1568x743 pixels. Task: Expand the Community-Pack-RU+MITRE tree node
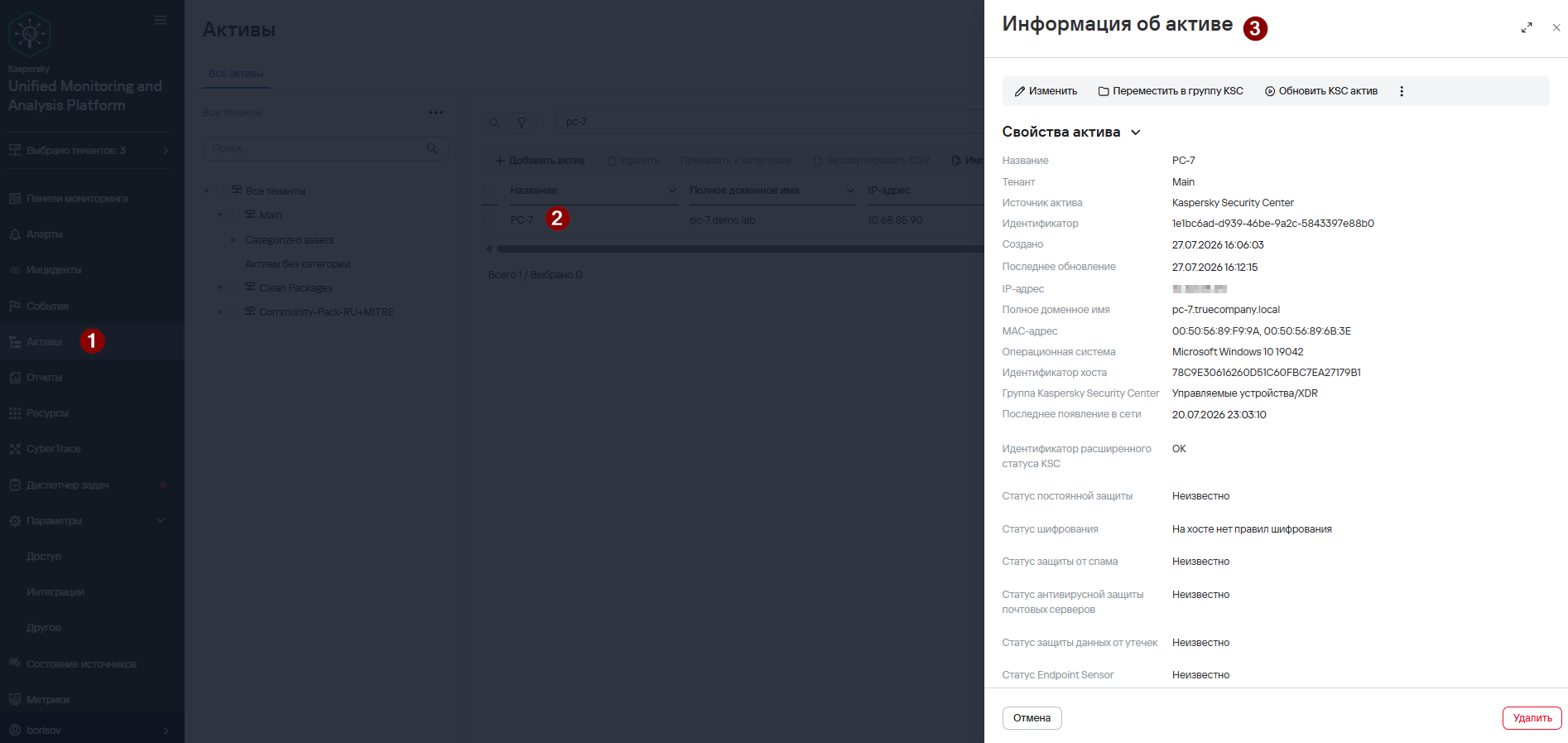tap(220, 312)
